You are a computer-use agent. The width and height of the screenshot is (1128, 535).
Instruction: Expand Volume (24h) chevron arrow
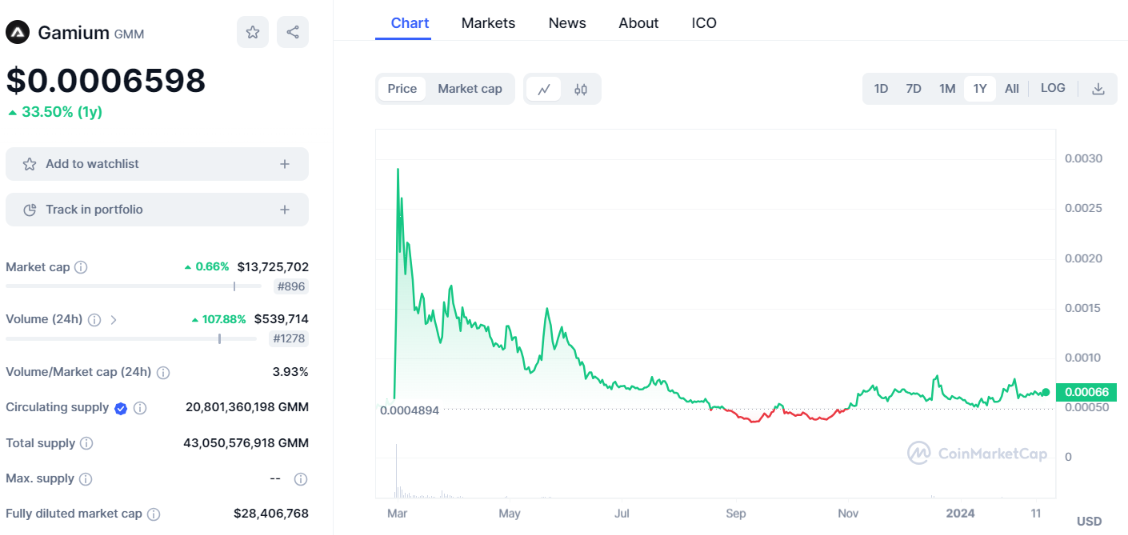click(x=113, y=320)
